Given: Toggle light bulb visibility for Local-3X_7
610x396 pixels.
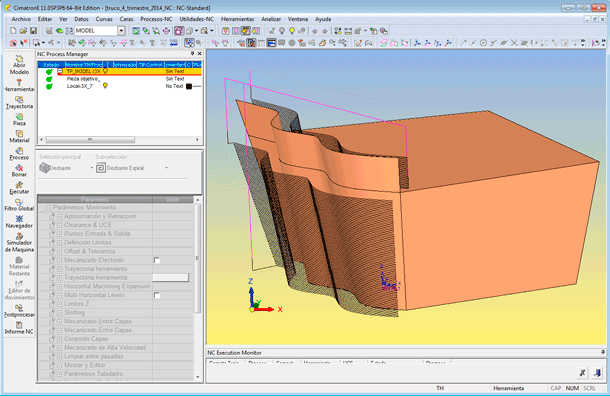Looking at the screenshot, I should tap(105, 86).
